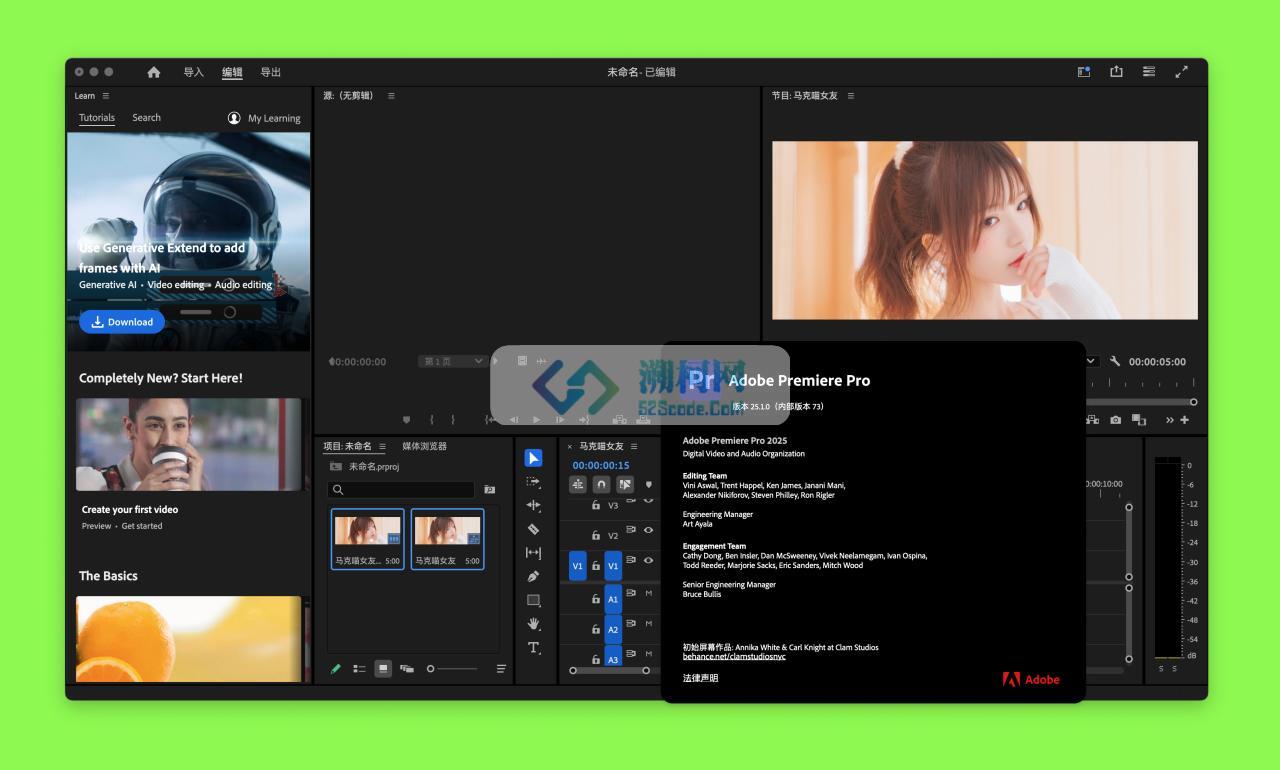Add buttons with the plus Button Editor
Screen dimensions: 1280x770
point(1185,420)
